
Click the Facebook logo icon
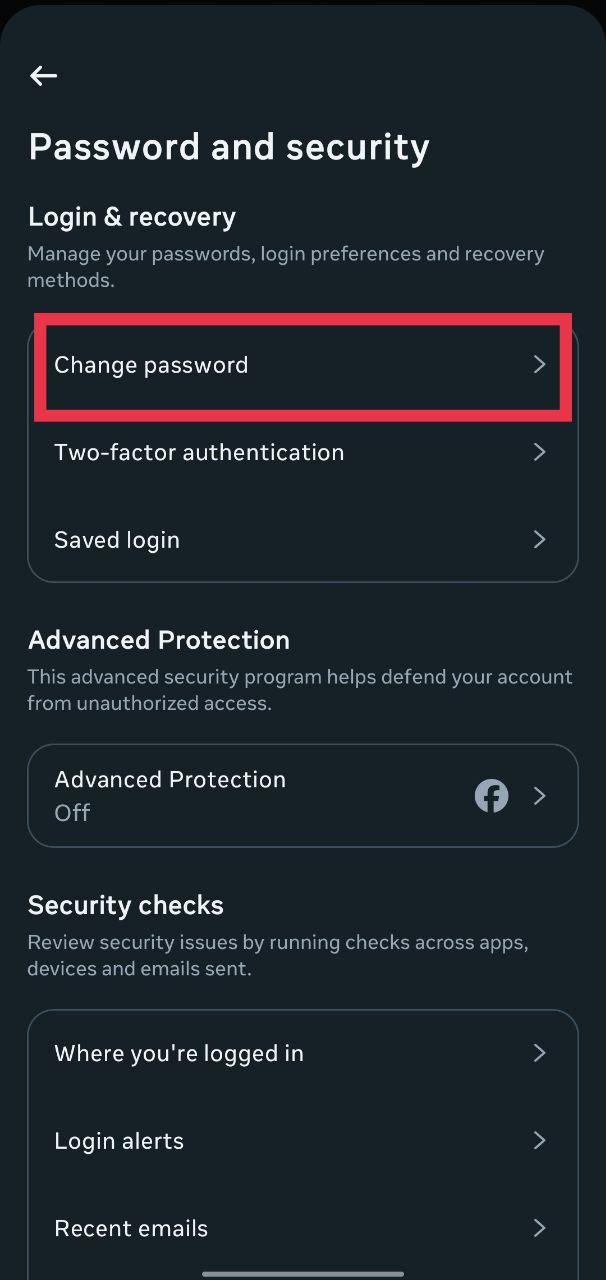click(491, 796)
